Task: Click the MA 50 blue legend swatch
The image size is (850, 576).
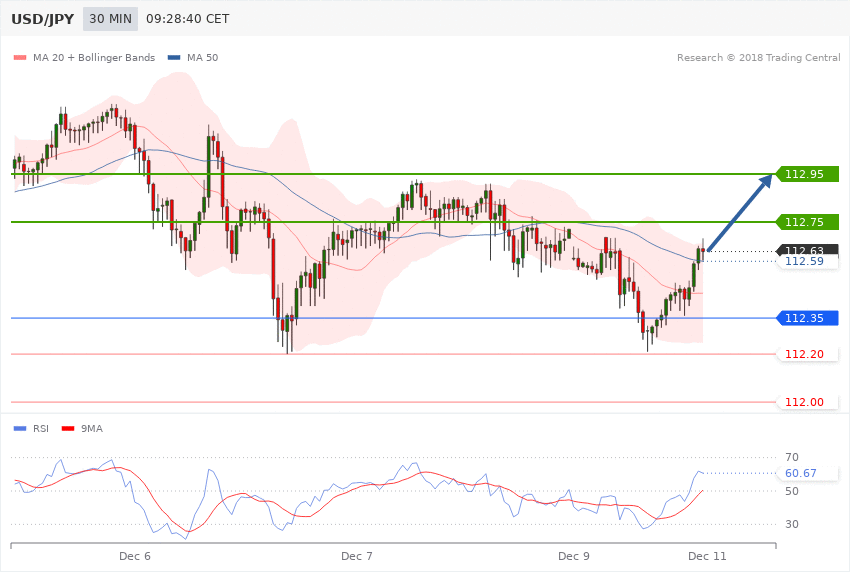Action: (174, 57)
